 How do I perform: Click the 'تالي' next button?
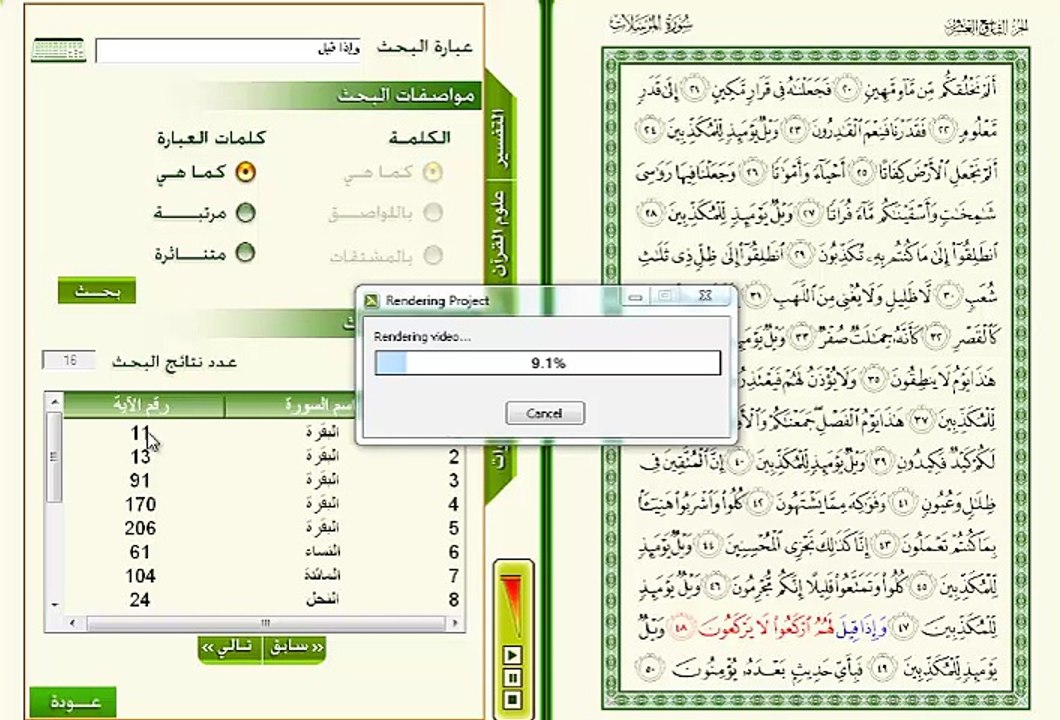(229, 647)
